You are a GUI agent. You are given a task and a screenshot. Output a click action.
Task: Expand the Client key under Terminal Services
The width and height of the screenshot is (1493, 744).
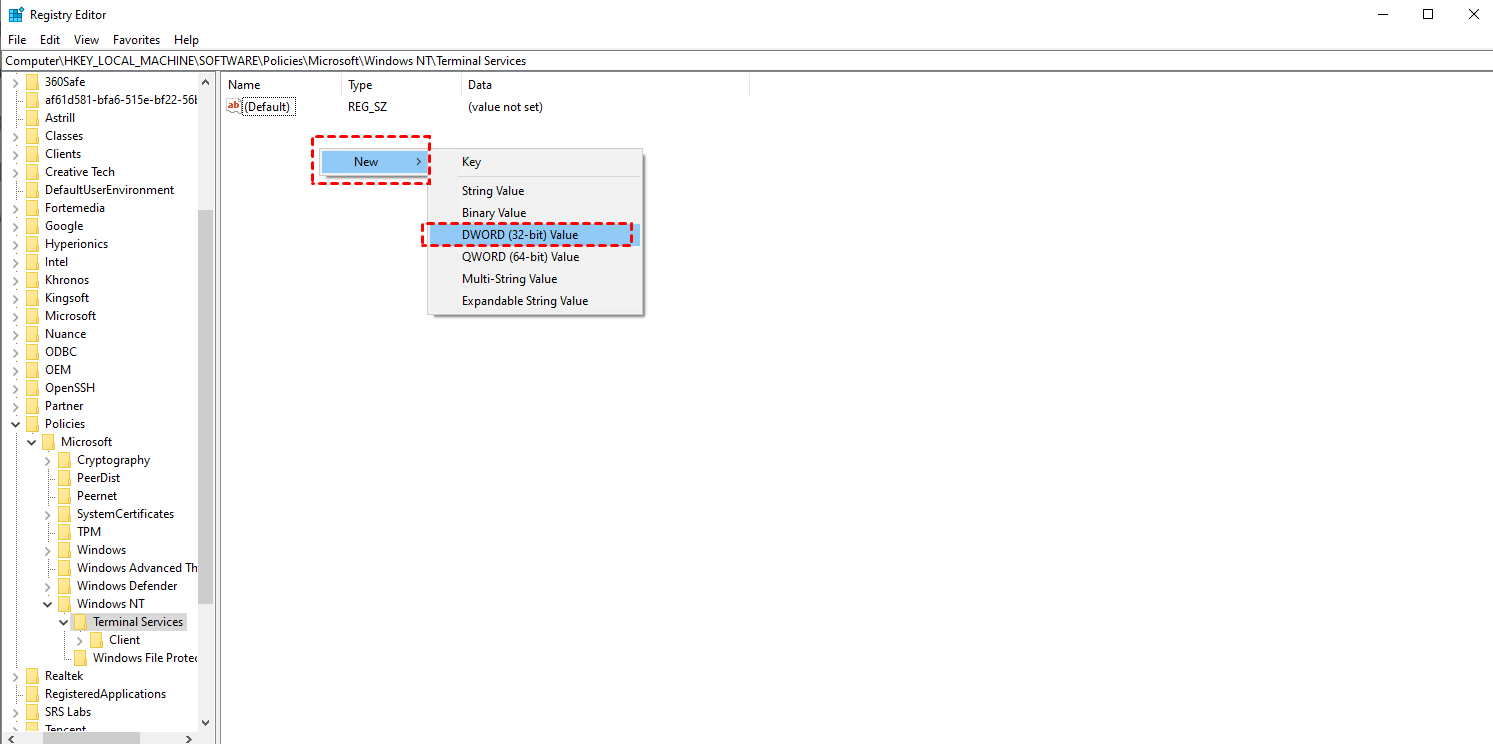pos(80,640)
